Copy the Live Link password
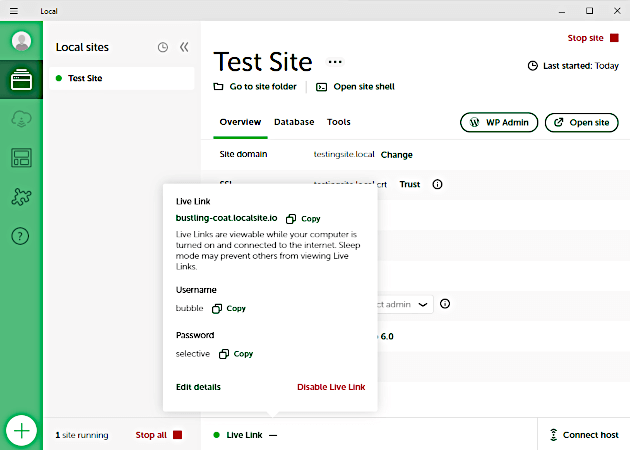The height and width of the screenshot is (450, 630). 236,354
